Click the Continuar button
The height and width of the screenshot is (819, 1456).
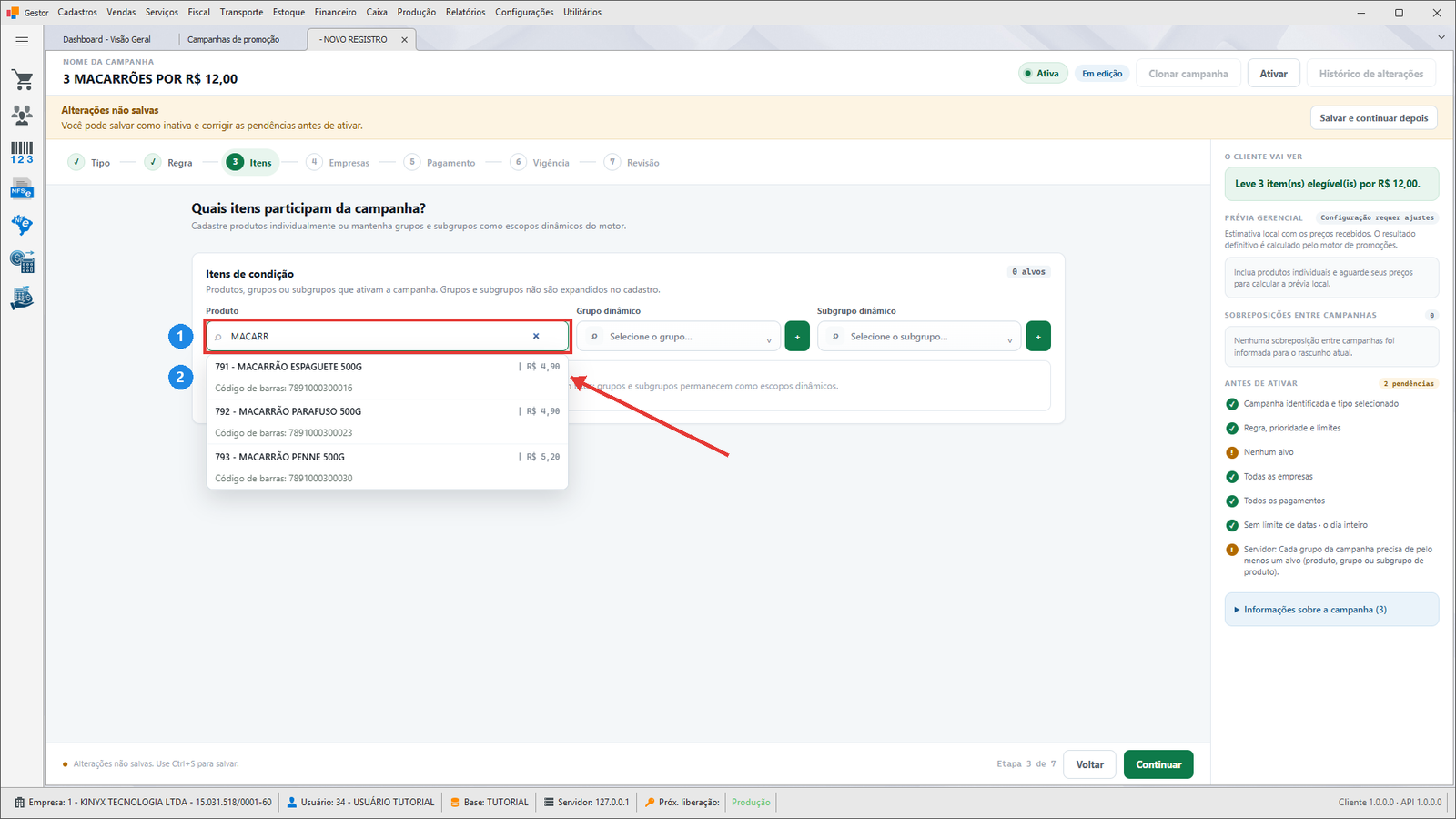coord(1158,764)
